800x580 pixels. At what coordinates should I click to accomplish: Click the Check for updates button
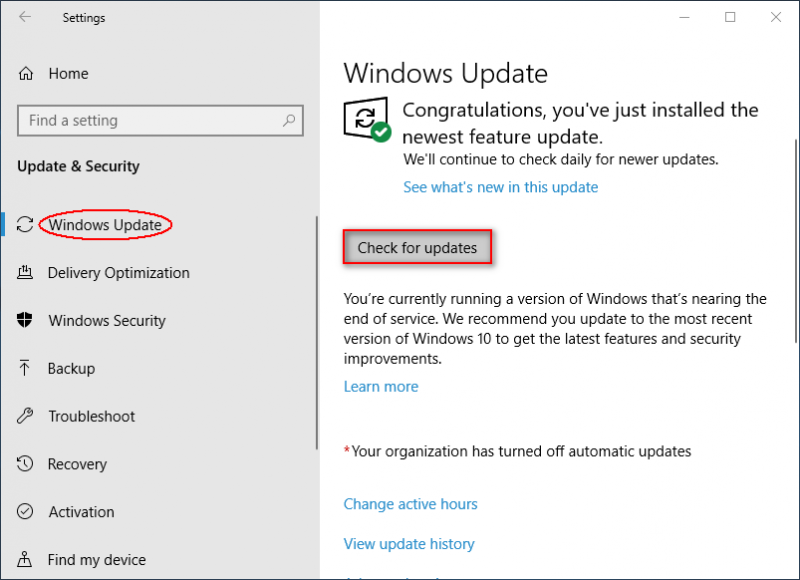(417, 247)
